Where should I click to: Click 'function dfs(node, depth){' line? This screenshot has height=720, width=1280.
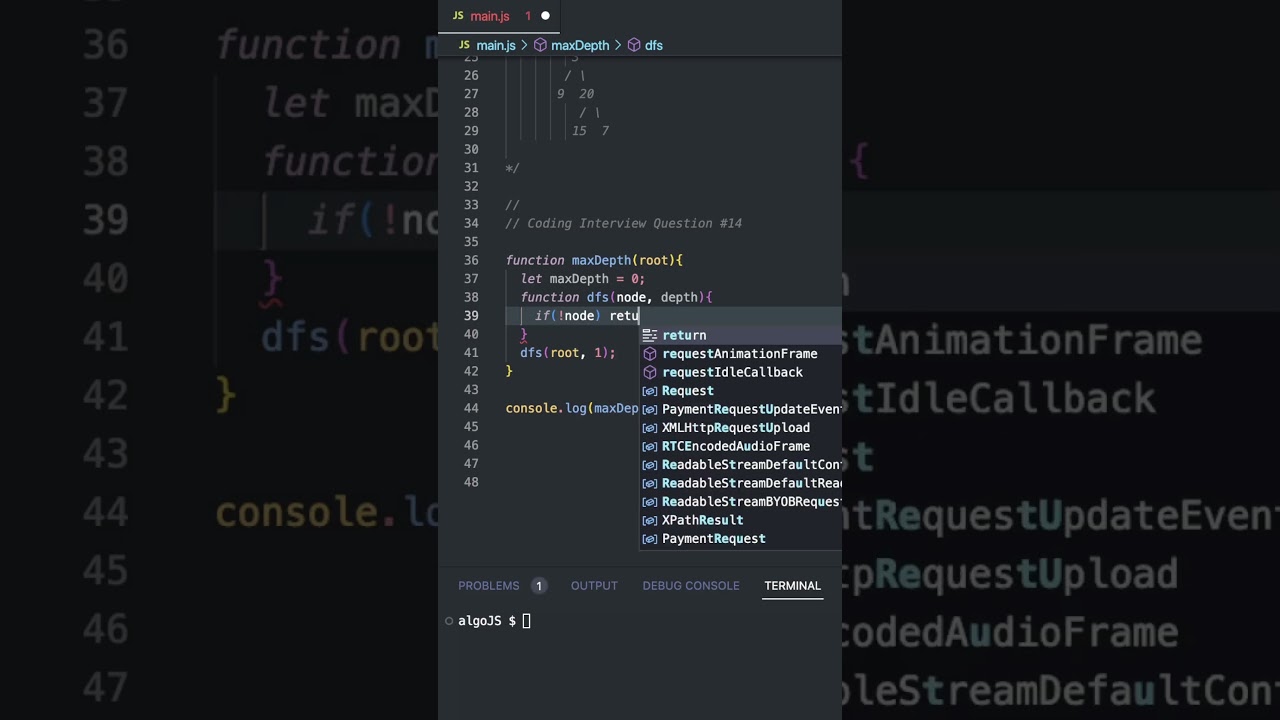pyautogui.click(x=616, y=297)
